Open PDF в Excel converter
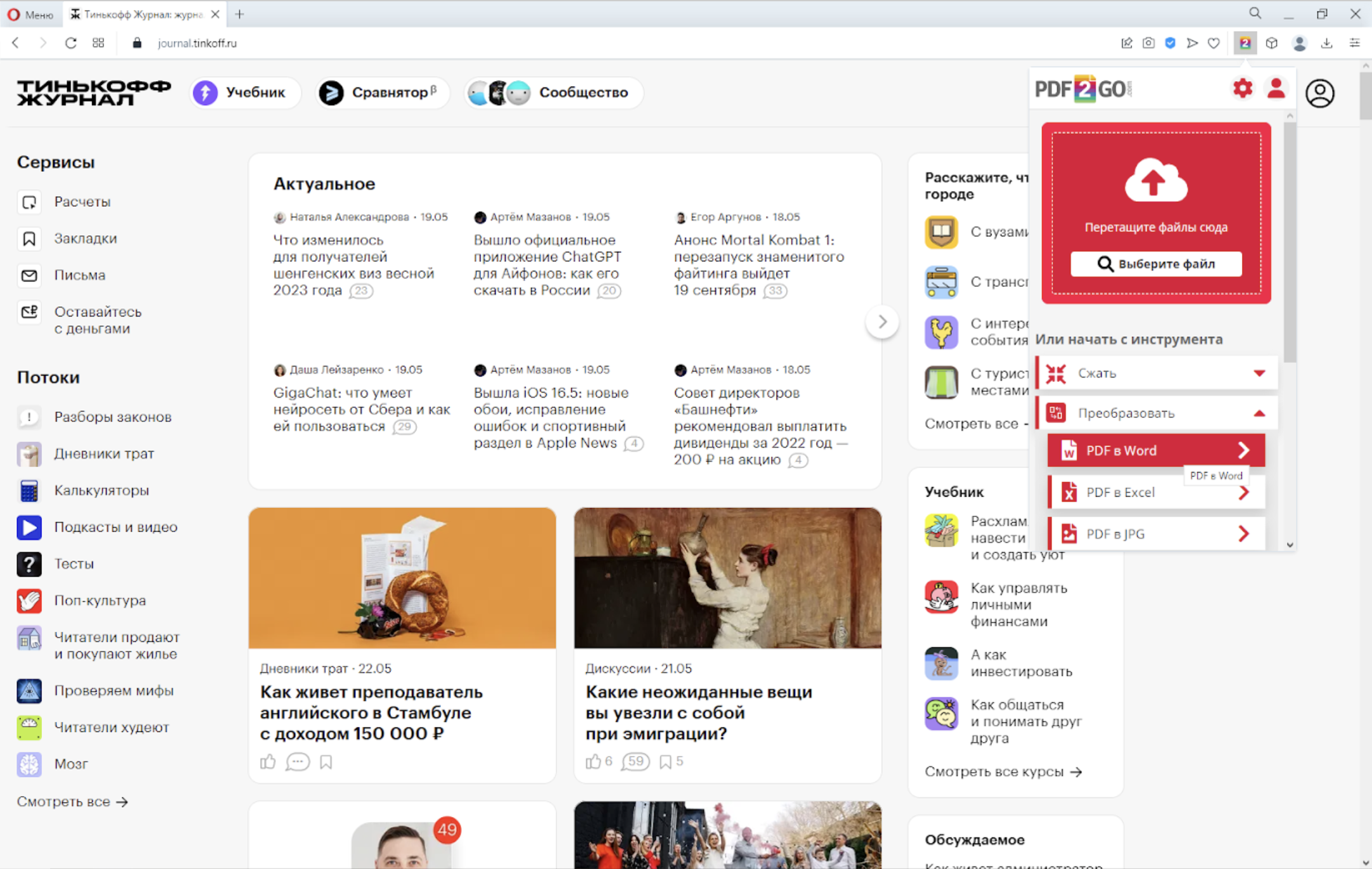The image size is (1372, 869). [1156, 492]
